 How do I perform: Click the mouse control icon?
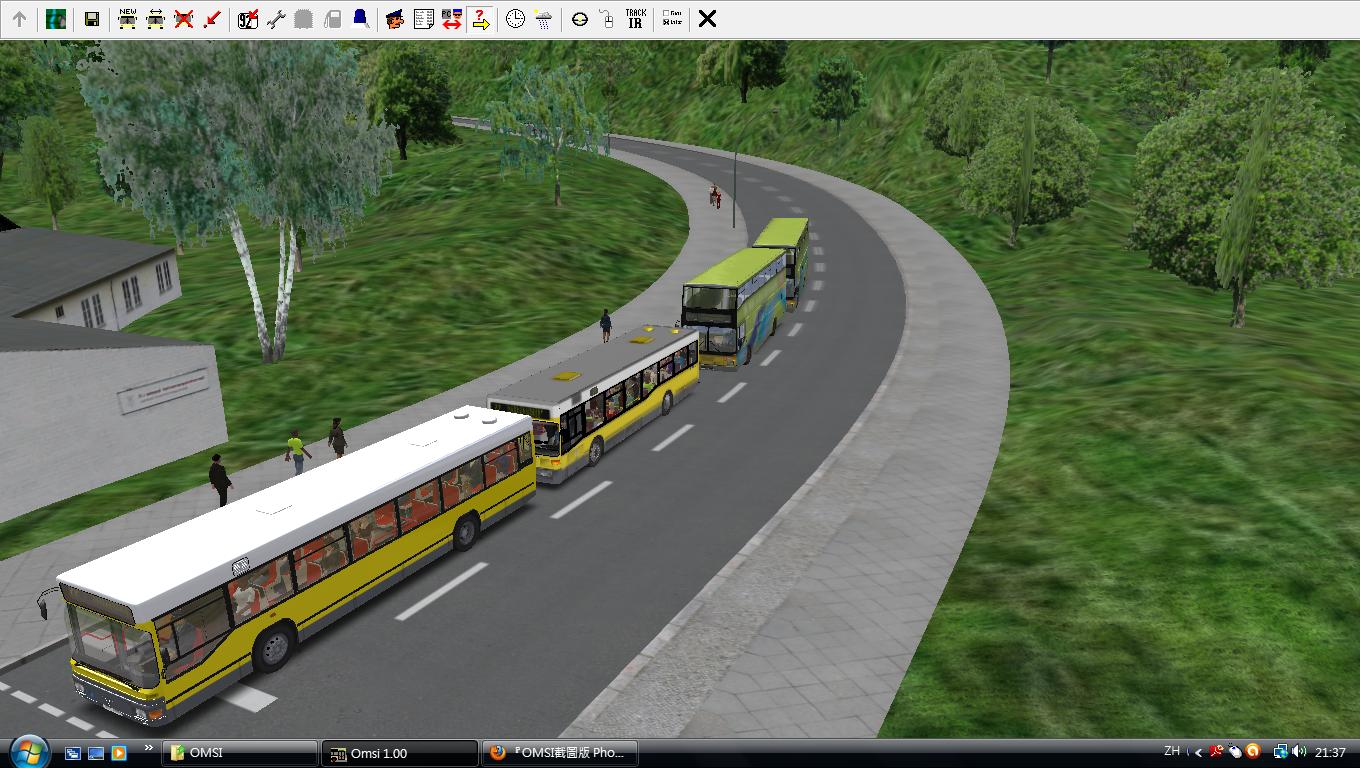(607, 19)
